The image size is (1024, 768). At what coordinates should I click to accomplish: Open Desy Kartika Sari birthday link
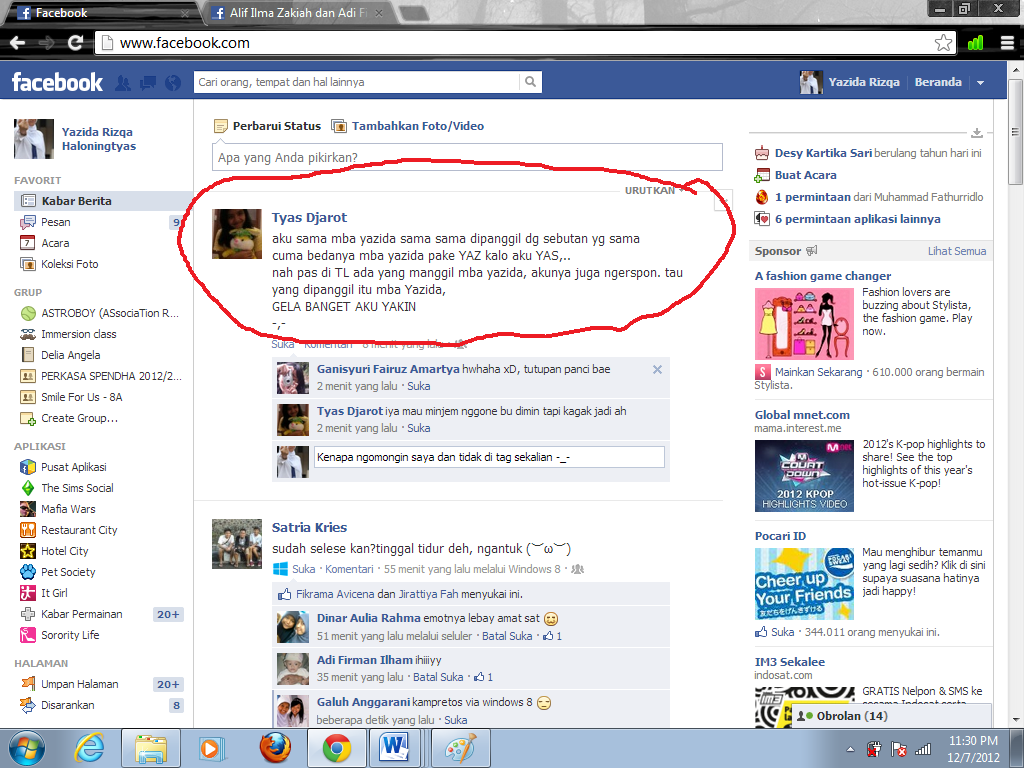click(823, 153)
